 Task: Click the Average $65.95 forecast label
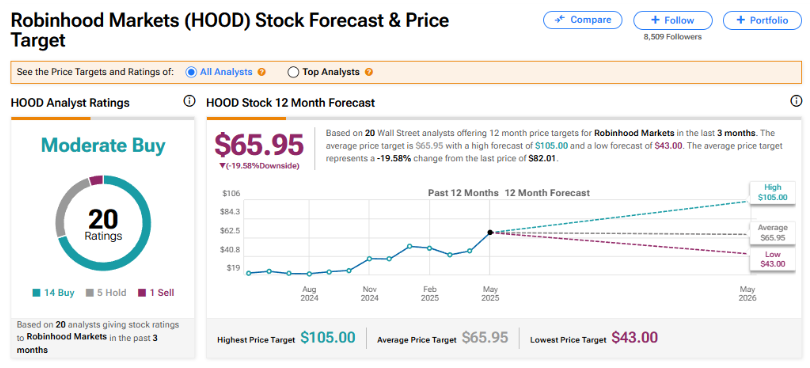pyautogui.click(x=772, y=233)
